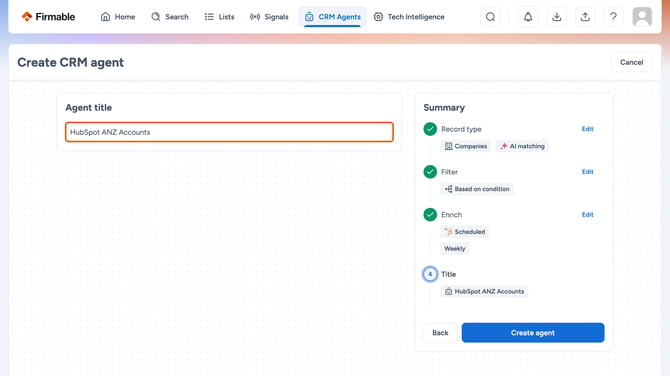This screenshot has width=670, height=376.
Task: Click the Create agent button
Action: coord(533,333)
